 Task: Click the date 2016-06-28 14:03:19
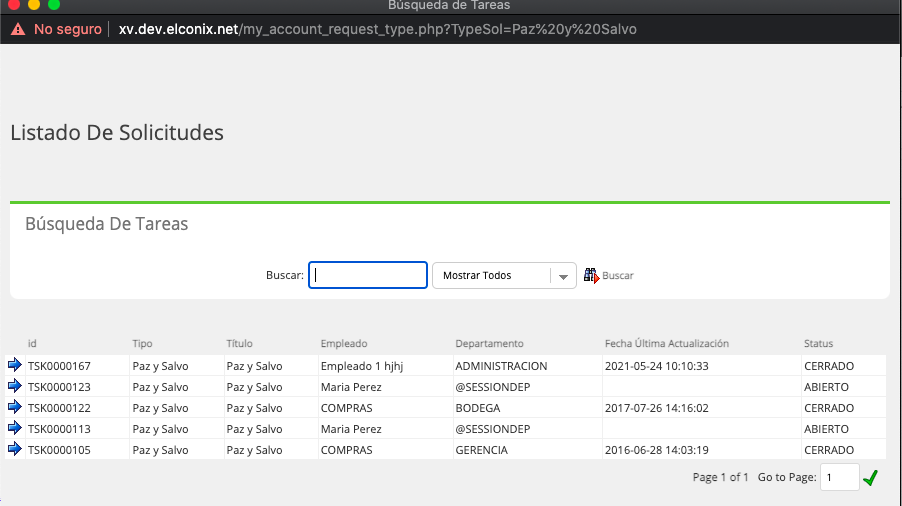[x=656, y=450]
